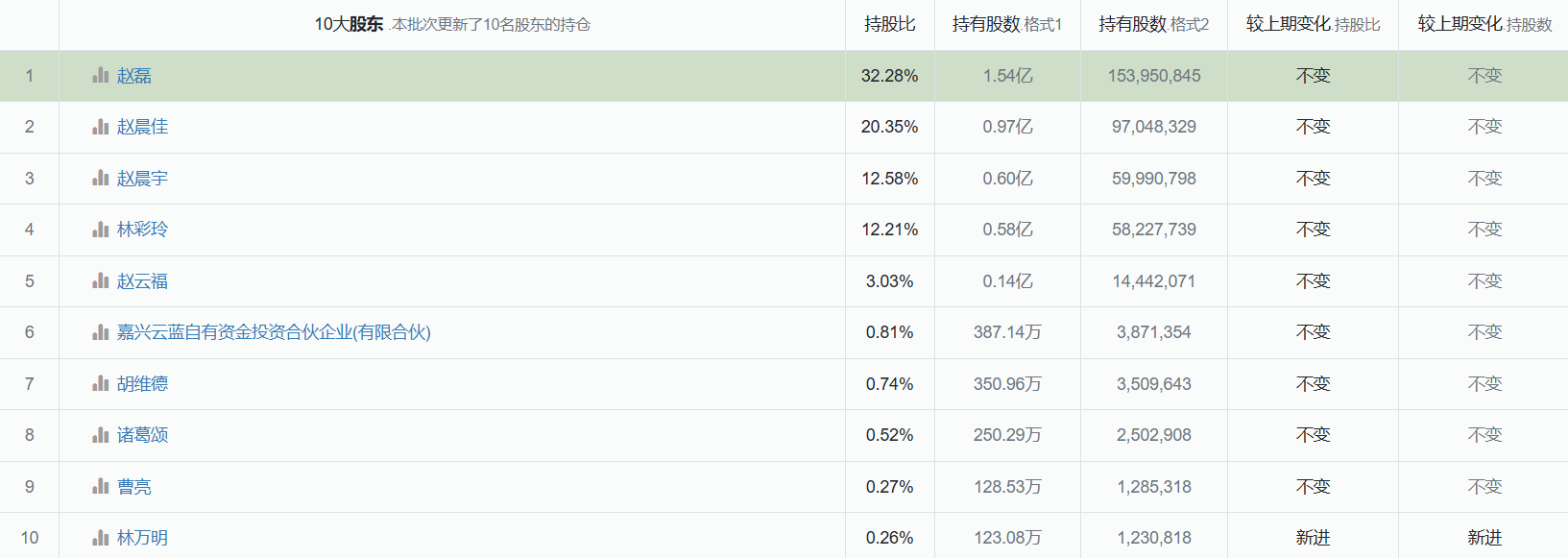Toggle sorting on the 持股比 column
The height and width of the screenshot is (558, 1568).
pyautogui.click(x=889, y=23)
